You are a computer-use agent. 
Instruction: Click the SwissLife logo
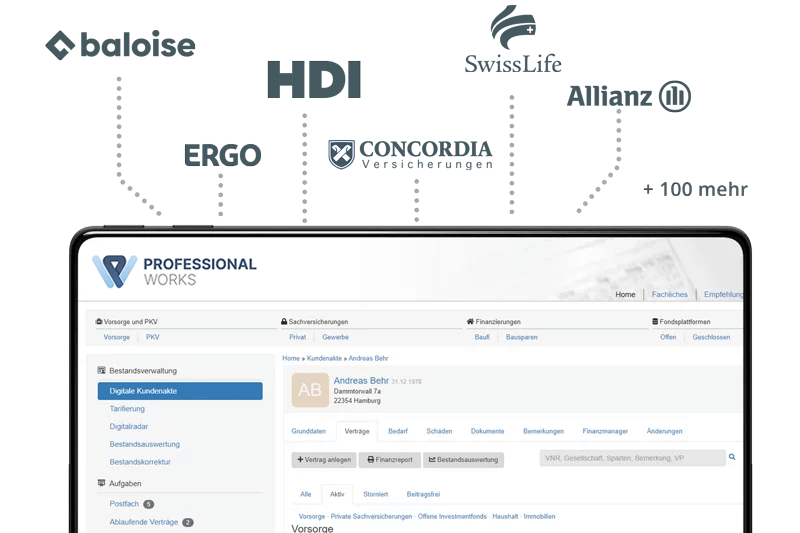click(x=513, y=40)
